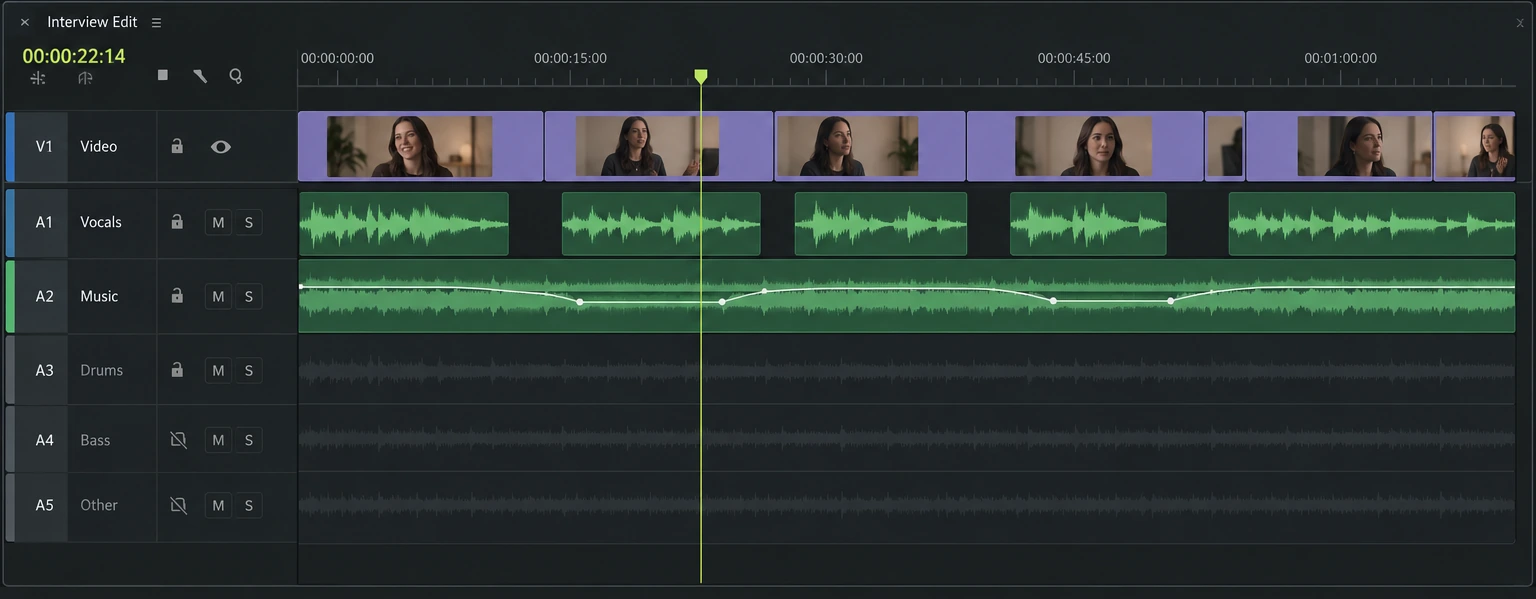The image size is (1536, 599).
Task: Click the playhead handle on the ruler
Action: point(701,76)
